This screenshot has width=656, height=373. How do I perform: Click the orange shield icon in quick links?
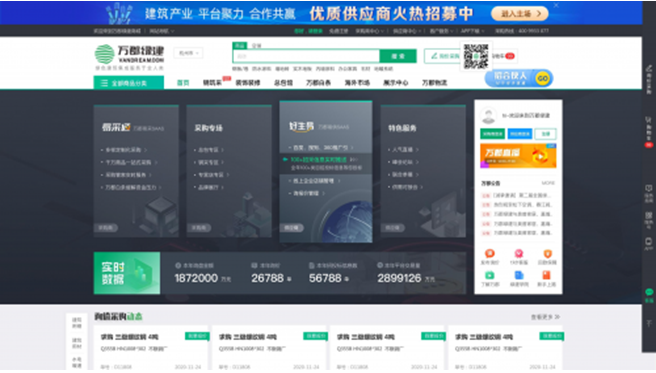click(x=547, y=253)
